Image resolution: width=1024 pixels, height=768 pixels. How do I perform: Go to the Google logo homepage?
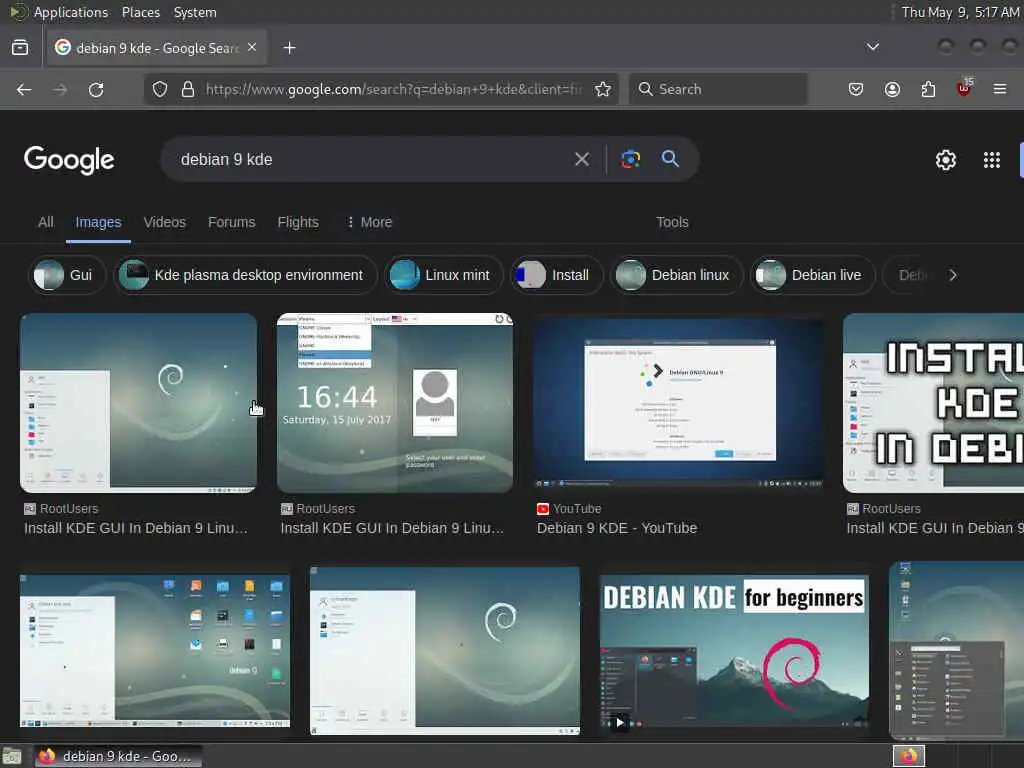tap(69, 160)
